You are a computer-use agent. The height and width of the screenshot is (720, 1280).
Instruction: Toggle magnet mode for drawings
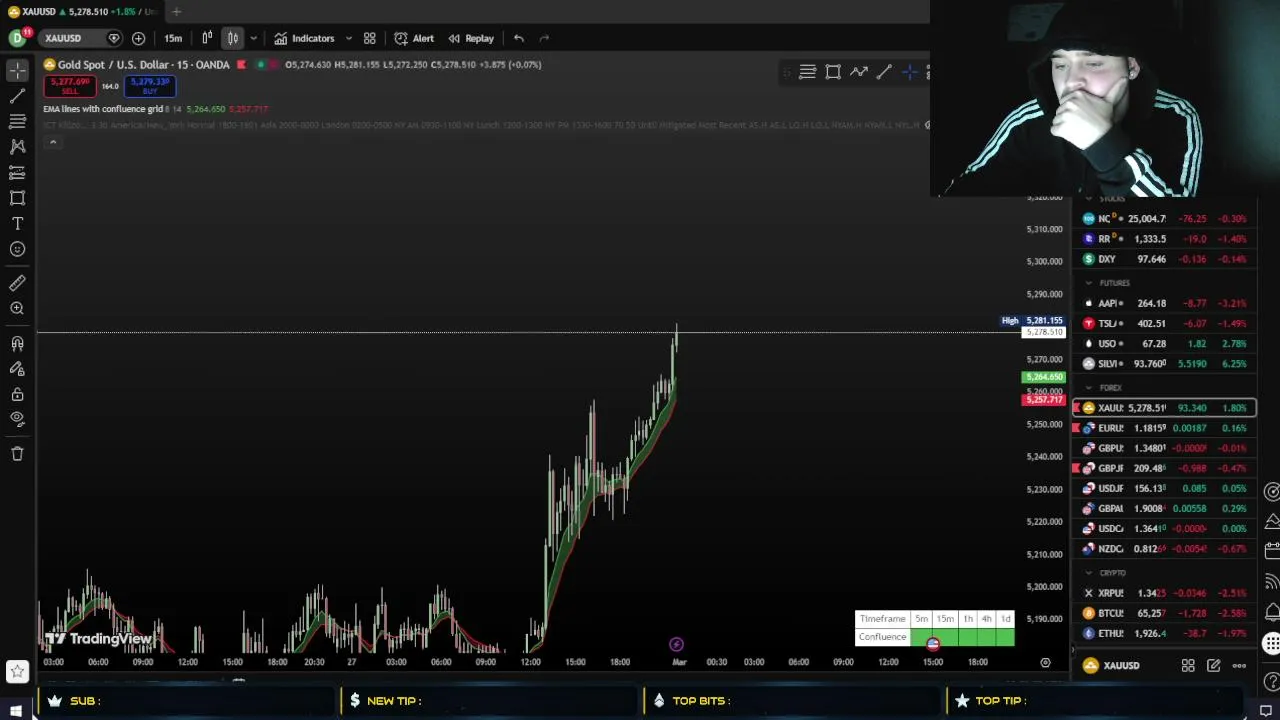(17, 344)
